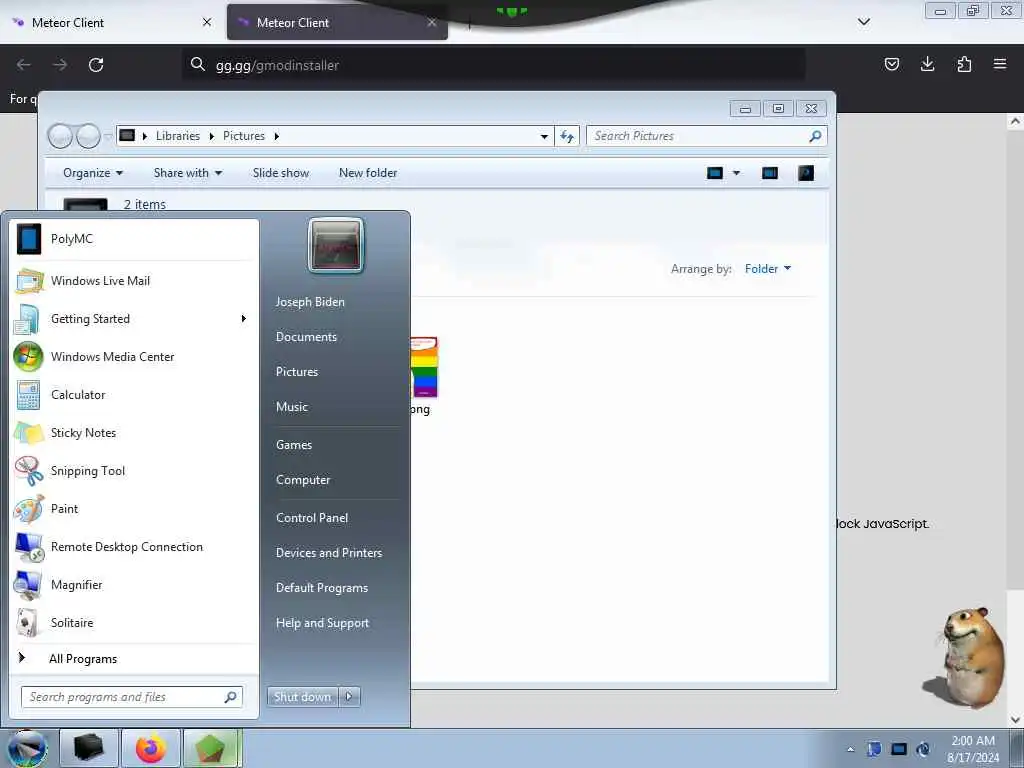1024x768 pixels.
Task: Open Devices and Printers
Action: [329, 553]
